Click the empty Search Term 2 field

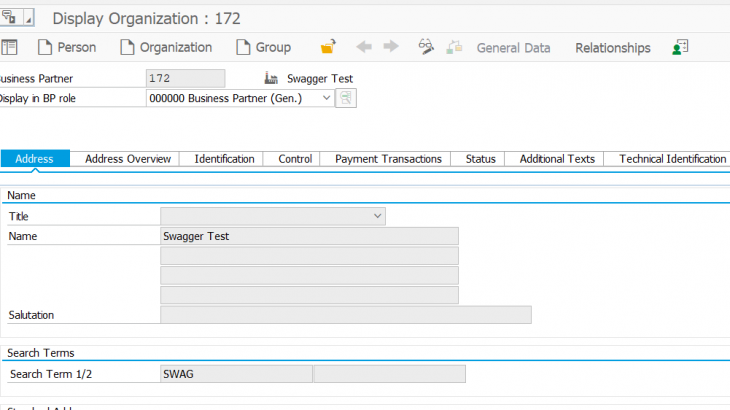click(x=390, y=374)
